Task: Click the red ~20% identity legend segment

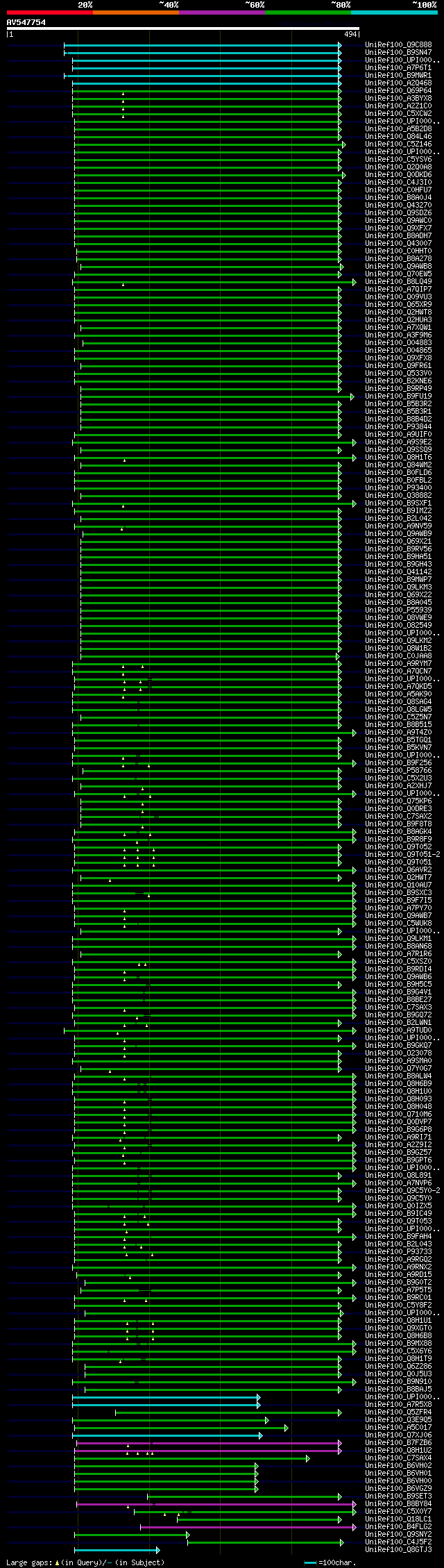Action: (x=50, y=12)
